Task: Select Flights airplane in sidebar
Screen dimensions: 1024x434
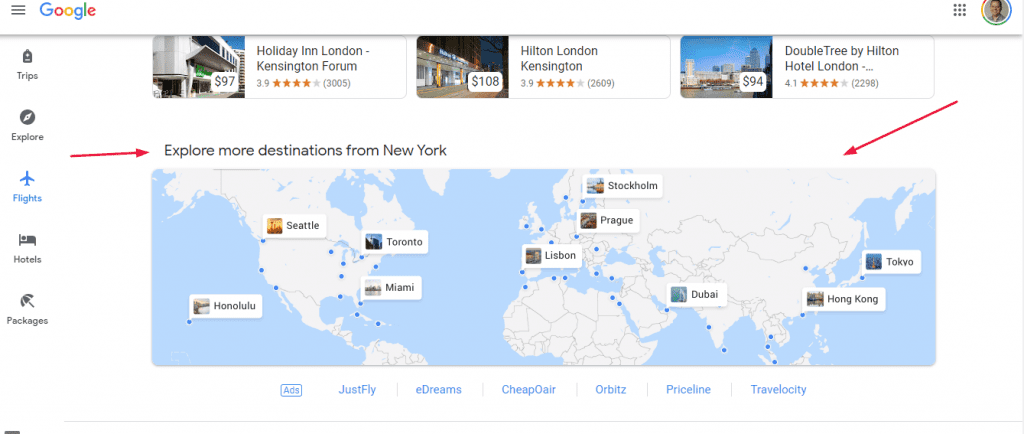Action: point(27,187)
